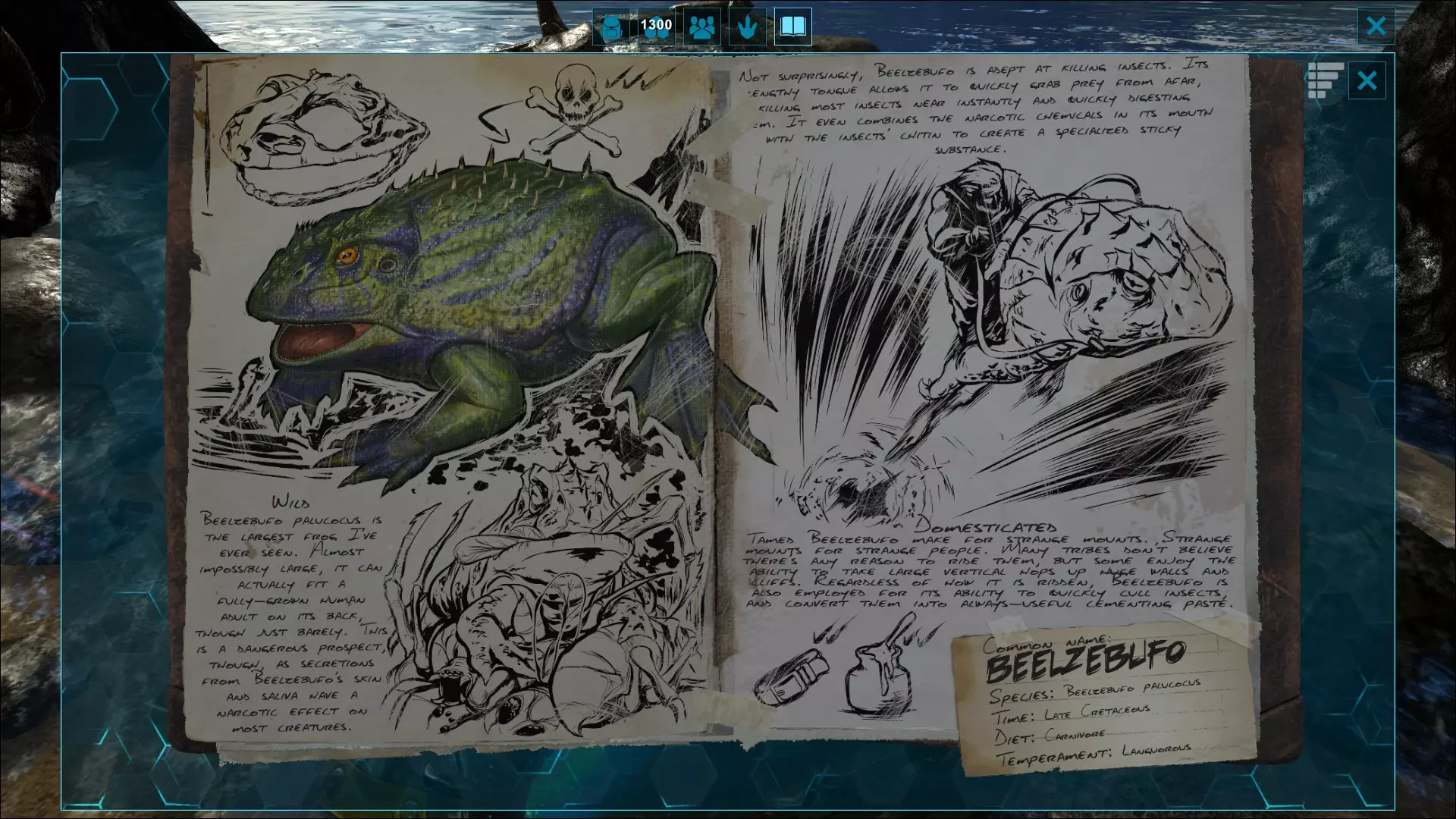The image size is (1456, 819).
Task: Select the dinosaur footprint tab
Action: click(748, 27)
